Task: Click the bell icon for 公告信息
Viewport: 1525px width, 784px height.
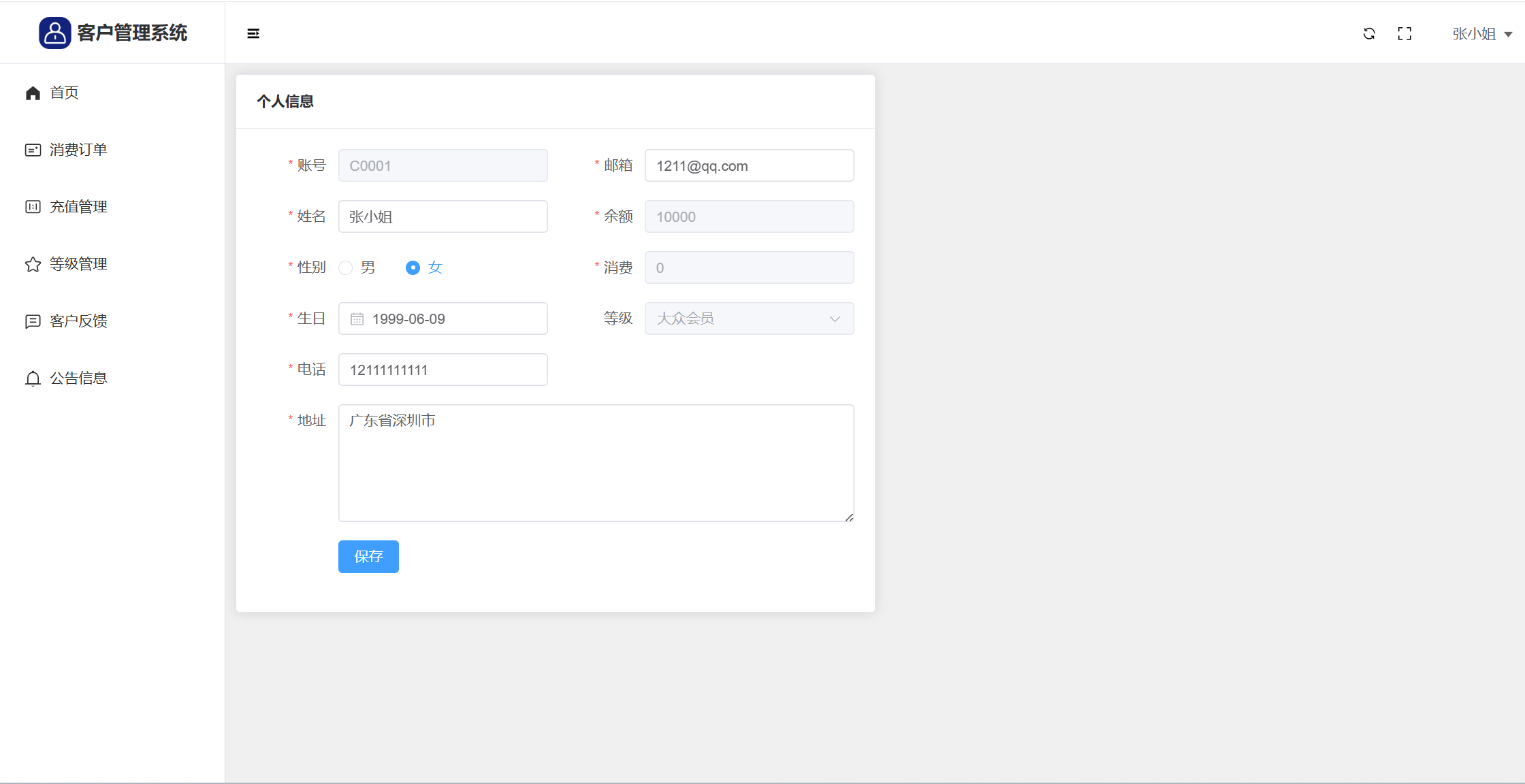Action: (33, 378)
